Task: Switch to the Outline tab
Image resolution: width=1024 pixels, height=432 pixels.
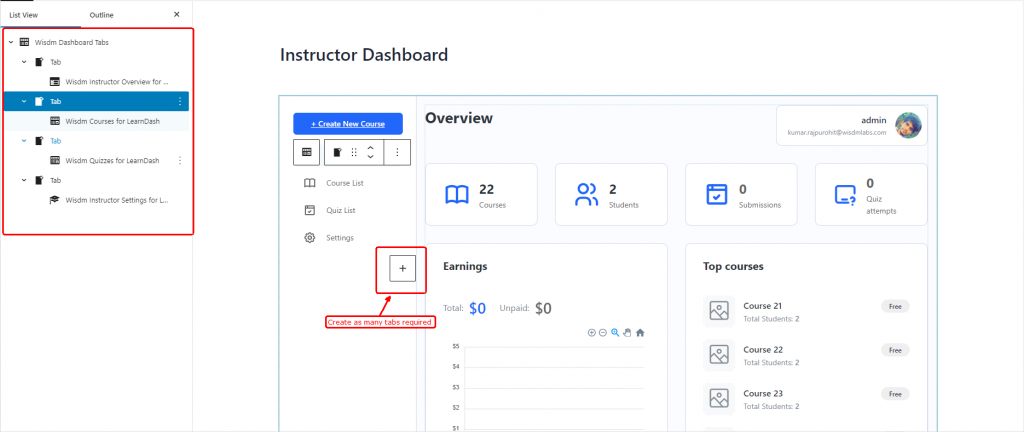Action: point(101,15)
